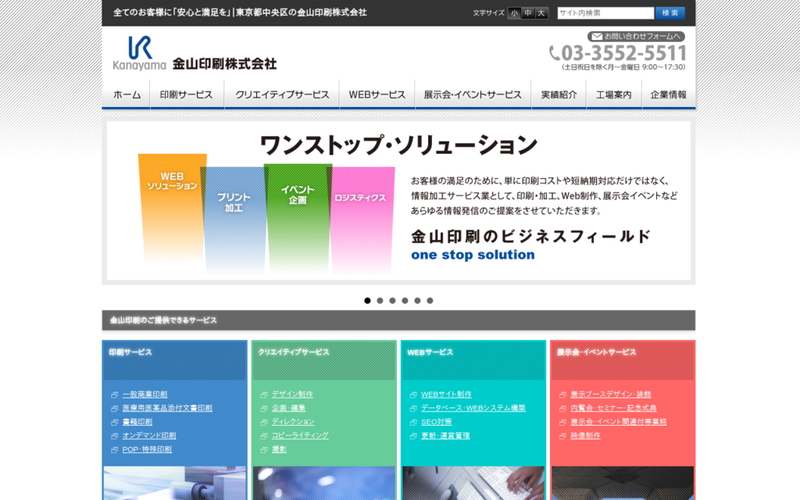Click the window icon next to 映像制作
The width and height of the screenshot is (800, 500).
point(563,436)
